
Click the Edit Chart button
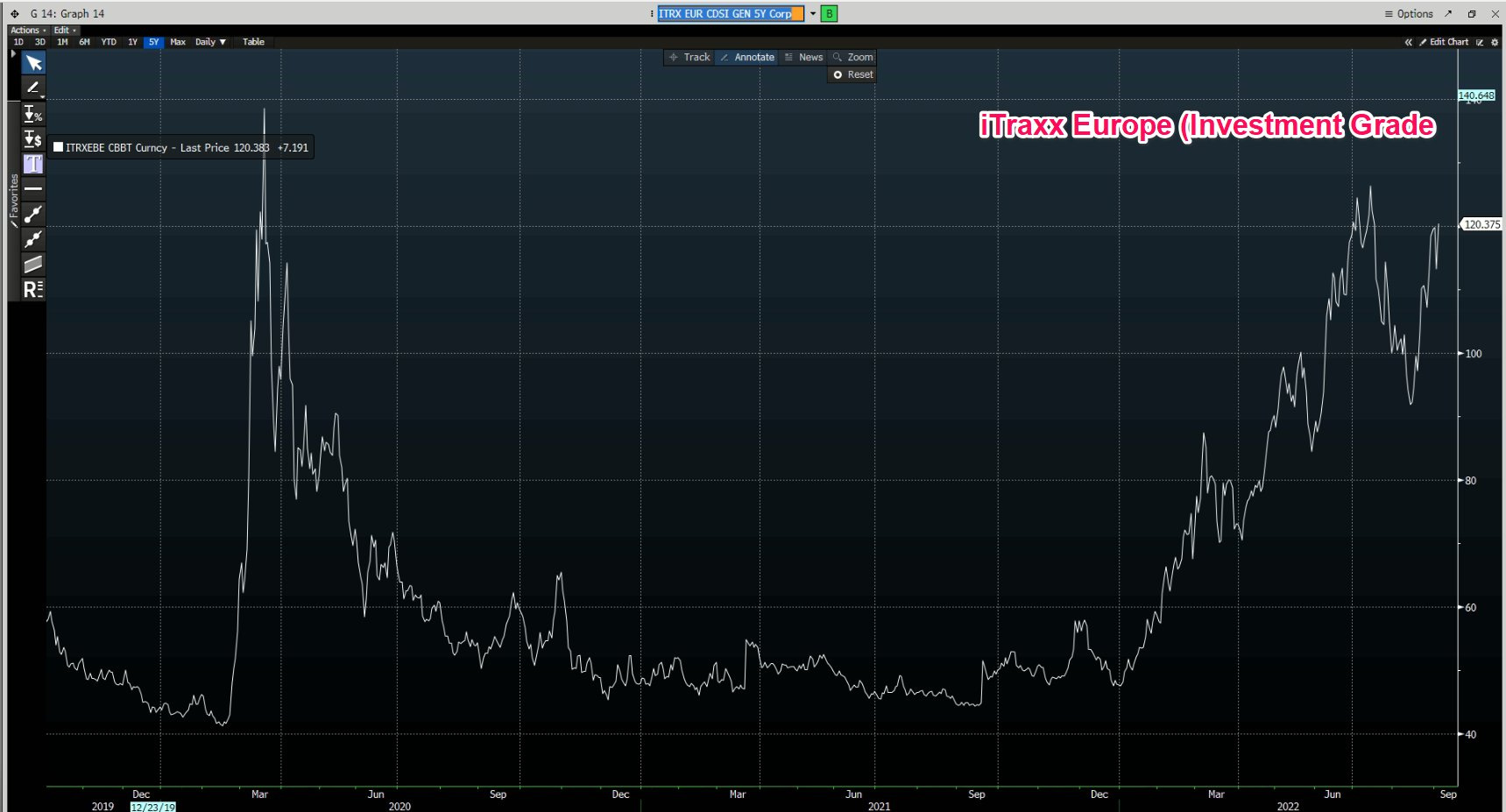(x=1444, y=42)
